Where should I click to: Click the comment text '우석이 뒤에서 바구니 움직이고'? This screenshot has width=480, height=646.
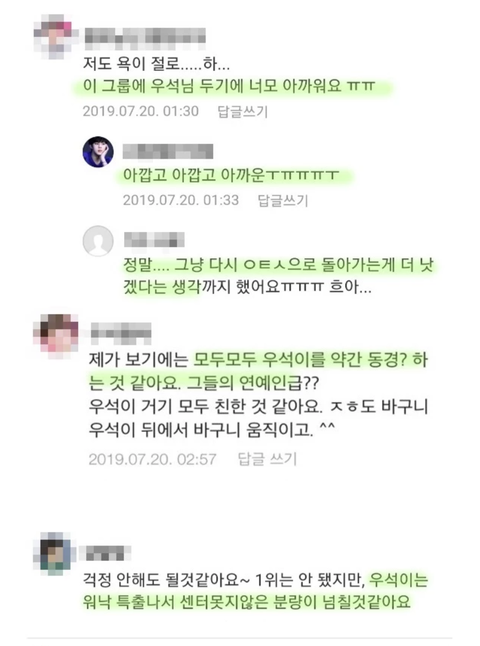pos(200,430)
